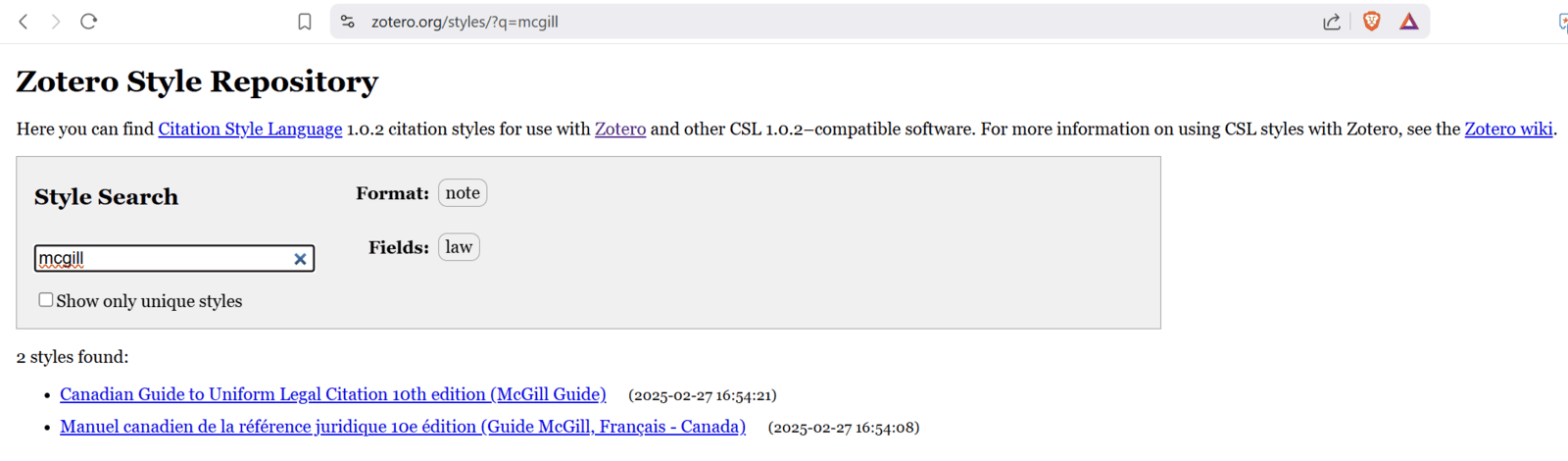Open Manuel canadien de la référence juridique style
Viewport: 1568px width, 461px height.
pos(403,427)
